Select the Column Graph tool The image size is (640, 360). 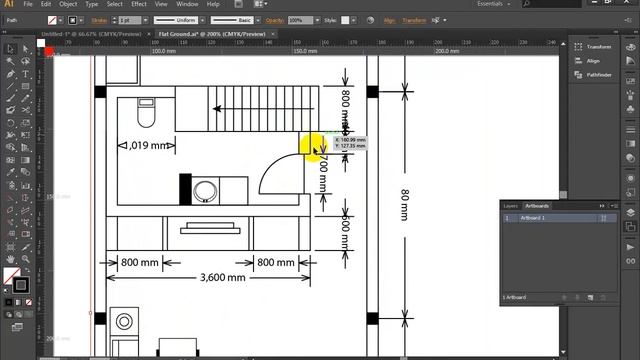click(x=25, y=186)
